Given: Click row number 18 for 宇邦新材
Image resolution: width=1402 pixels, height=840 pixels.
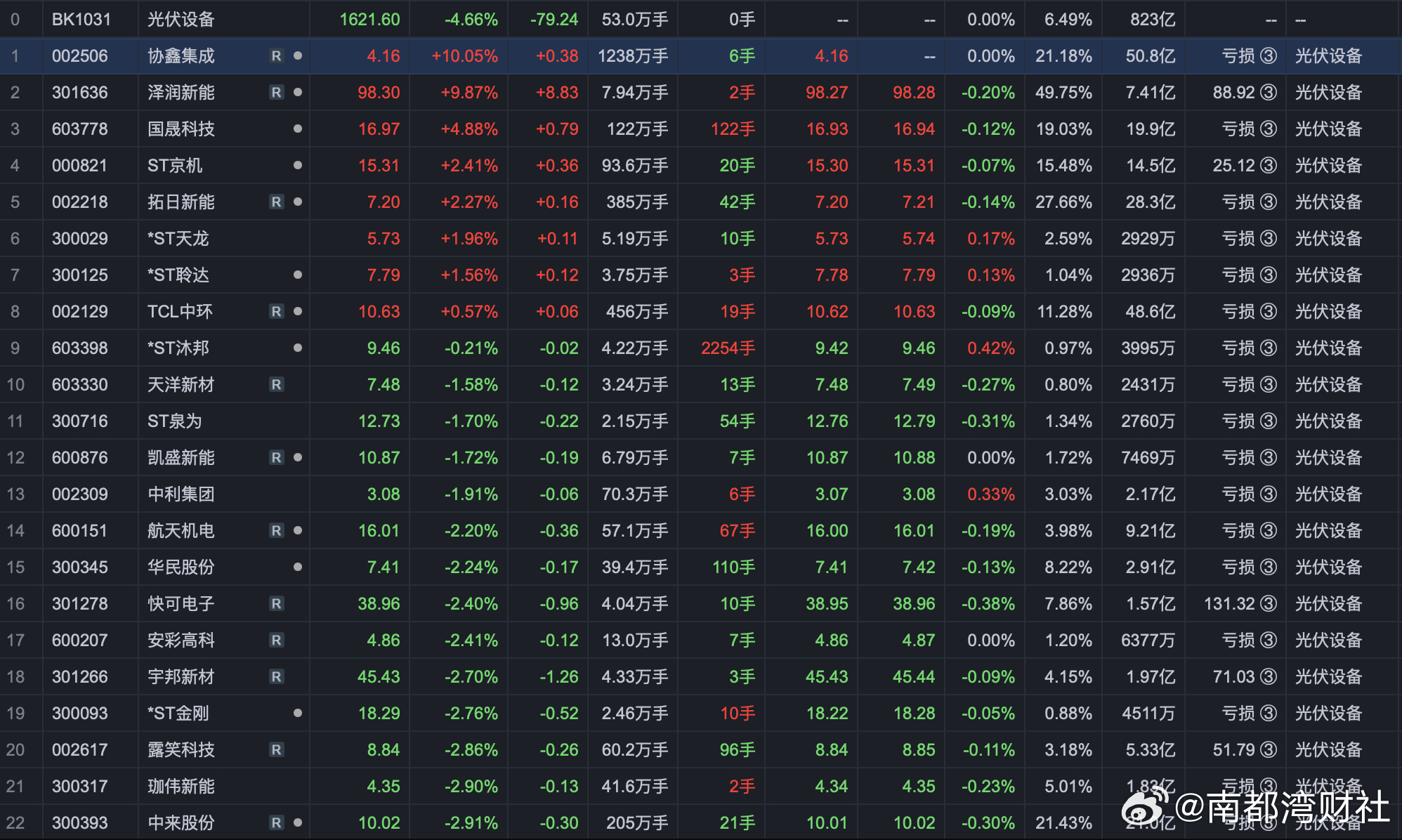Looking at the screenshot, I should (15, 677).
